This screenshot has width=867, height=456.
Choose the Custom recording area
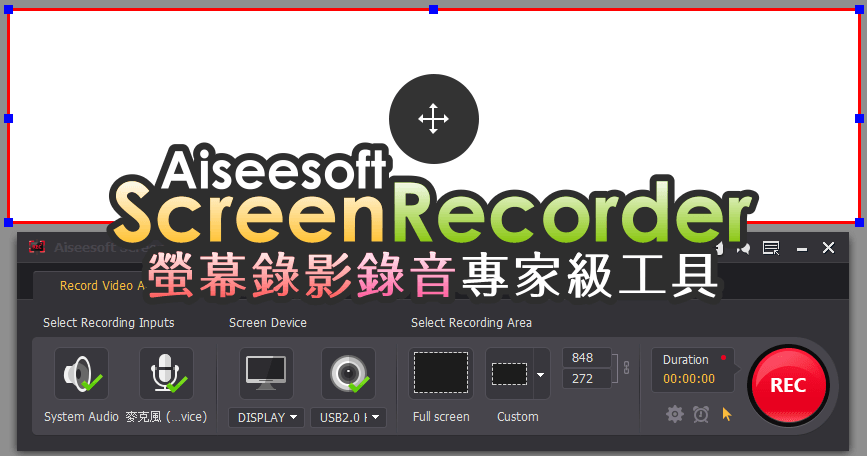(x=509, y=374)
